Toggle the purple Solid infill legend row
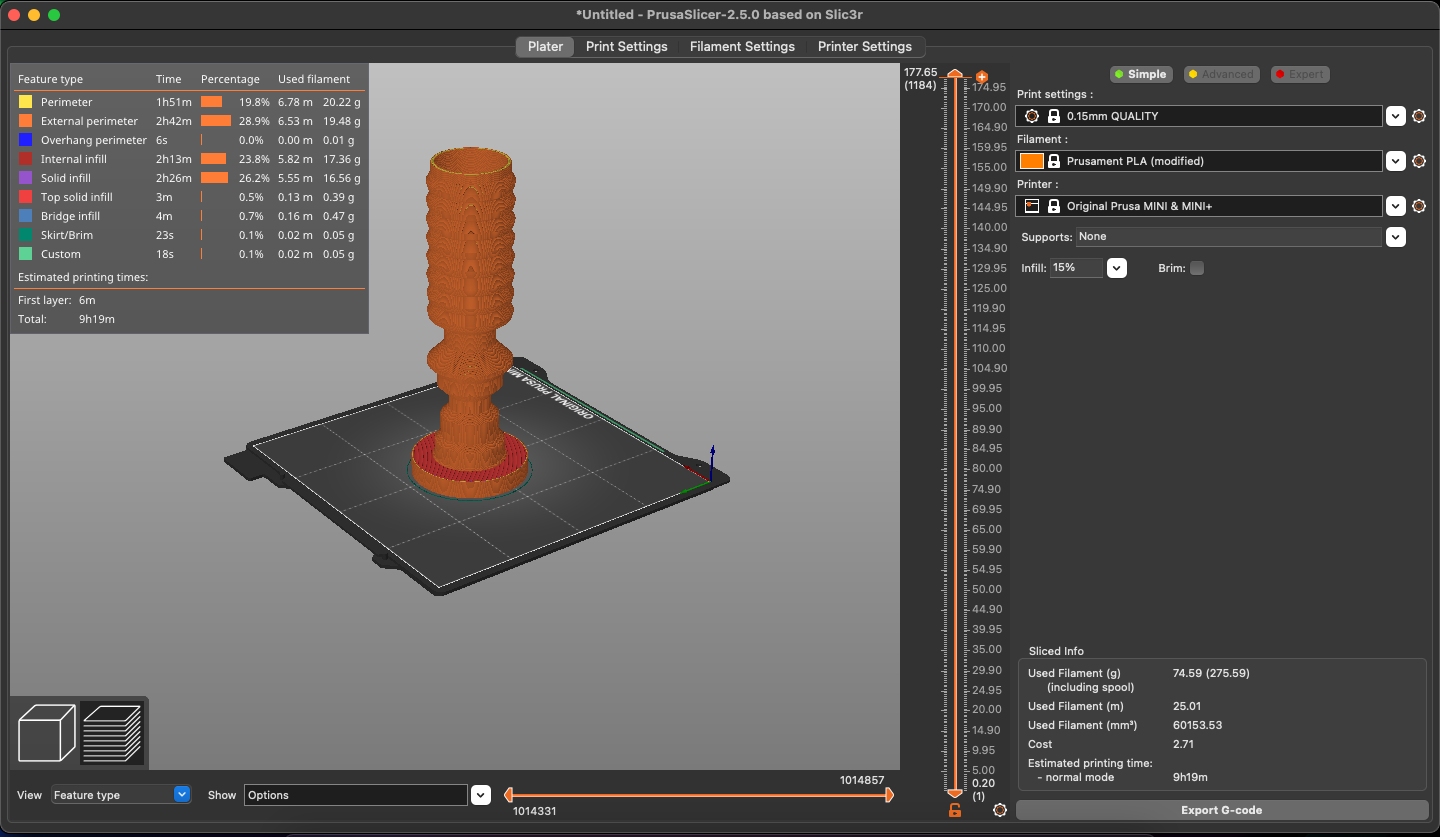The height and width of the screenshot is (837, 1440). click(x=189, y=178)
